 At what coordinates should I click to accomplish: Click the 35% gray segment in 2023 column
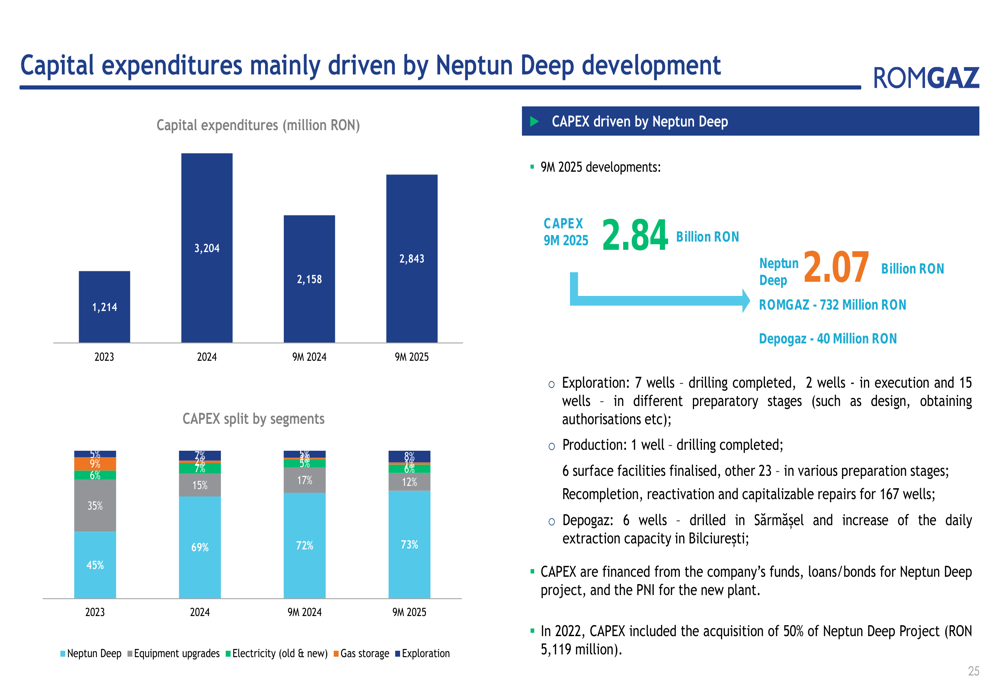(95, 506)
